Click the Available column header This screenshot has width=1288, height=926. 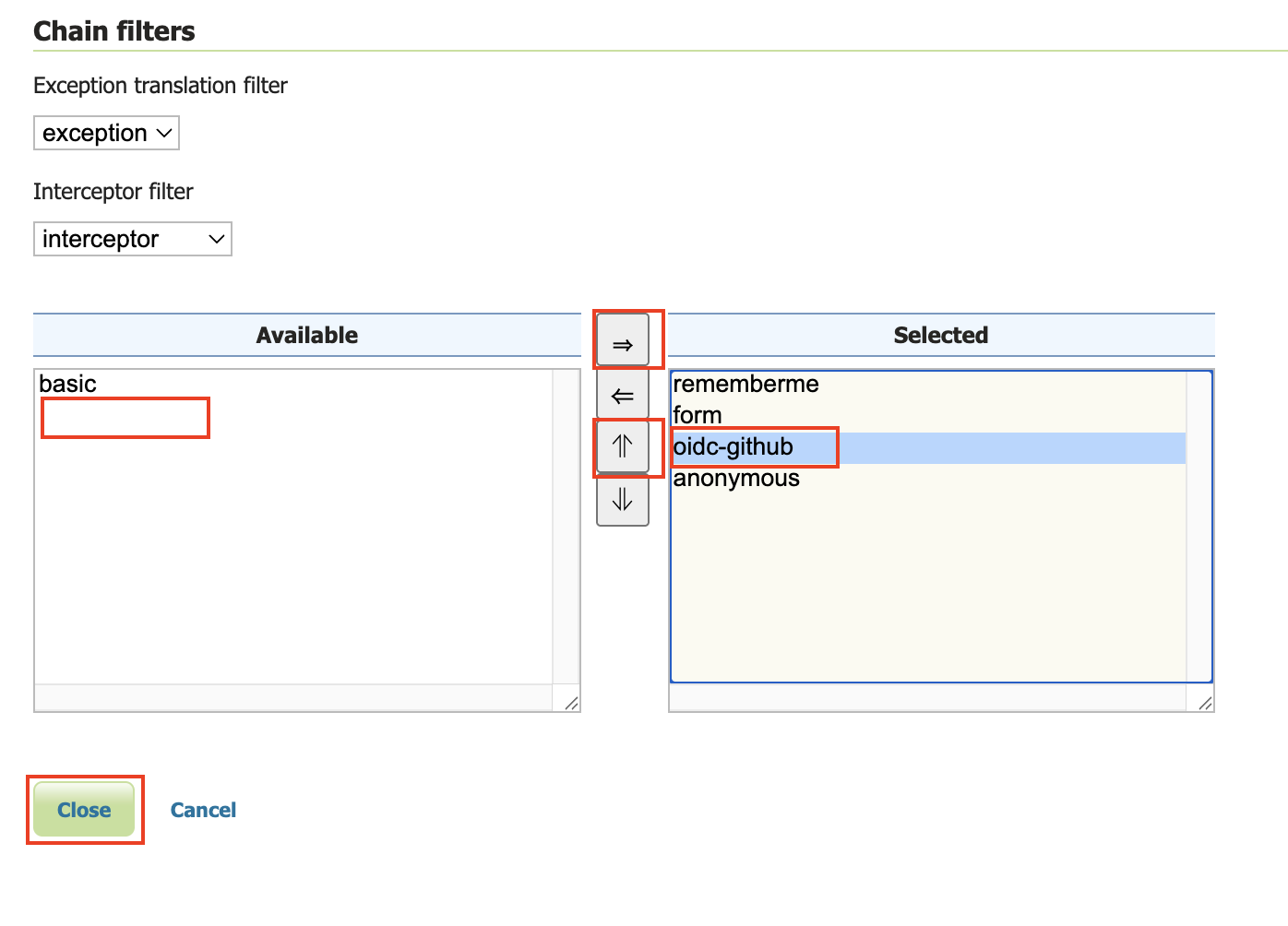tap(306, 335)
